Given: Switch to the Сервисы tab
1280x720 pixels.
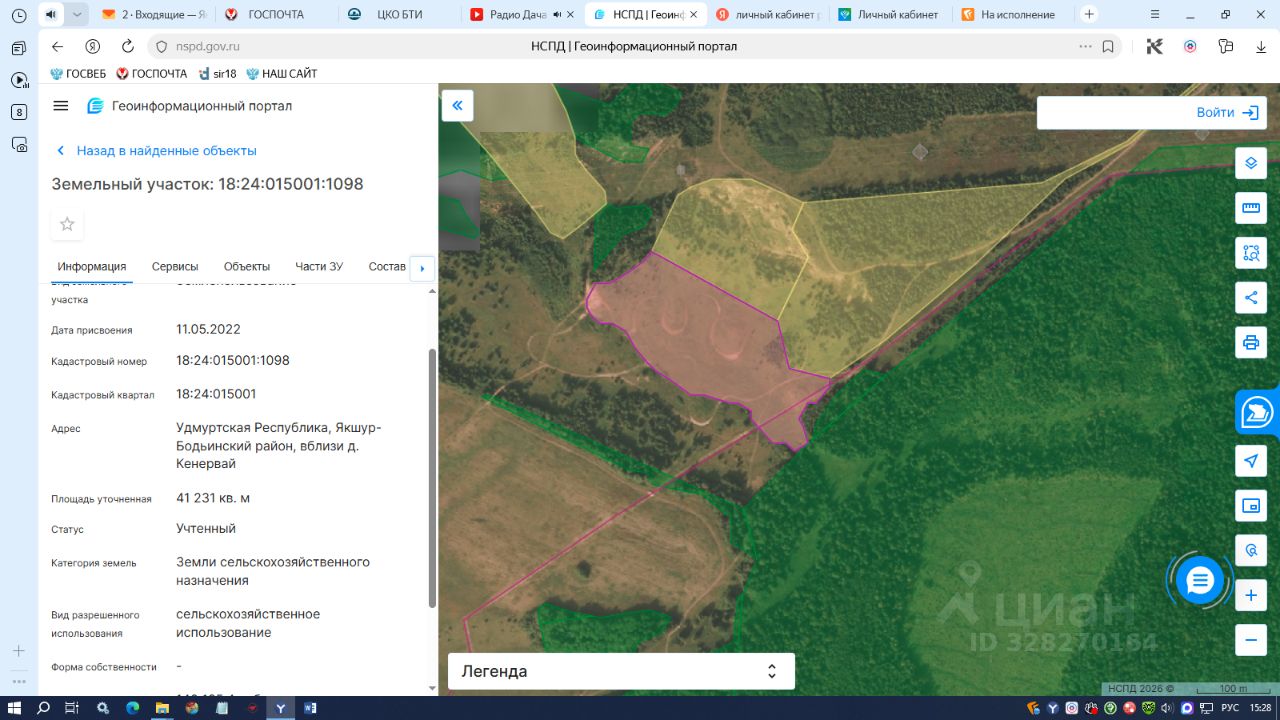Looking at the screenshot, I should click(x=175, y=266).
